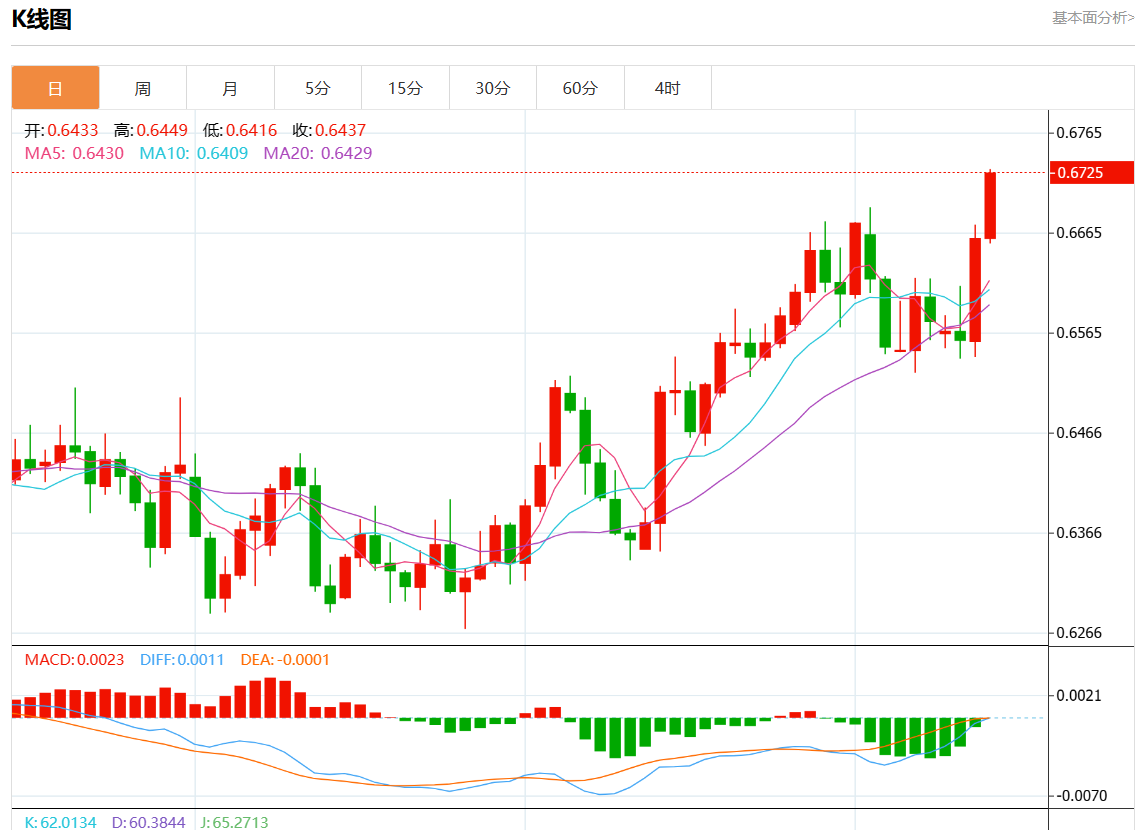Switch to the 周 weekly tab
Screen dimensions: 1137x830
tap(143, 88)
